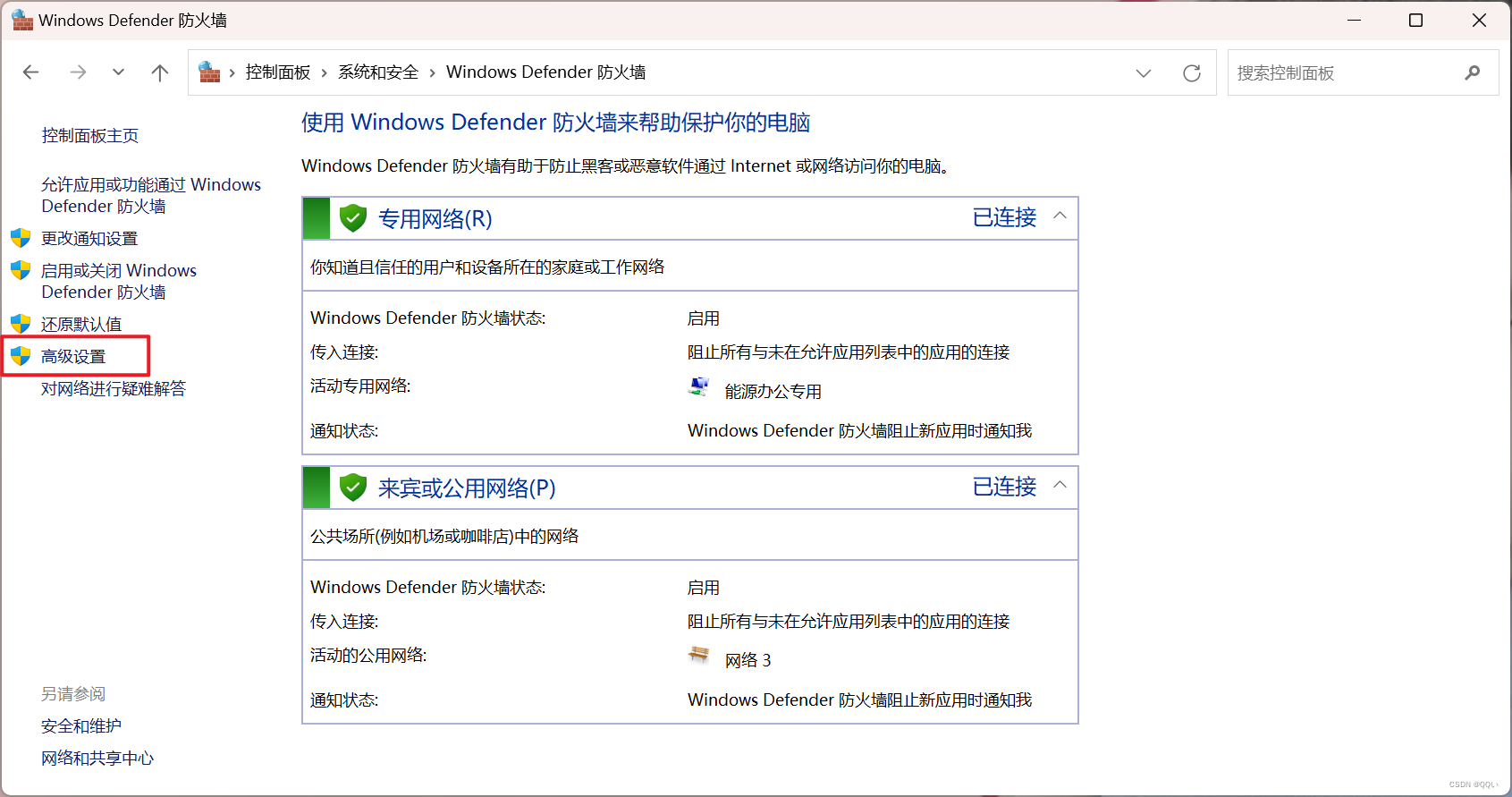1512x797 pixels.
Task: Click 能源办公专用 network name
Action: point(773,392)
